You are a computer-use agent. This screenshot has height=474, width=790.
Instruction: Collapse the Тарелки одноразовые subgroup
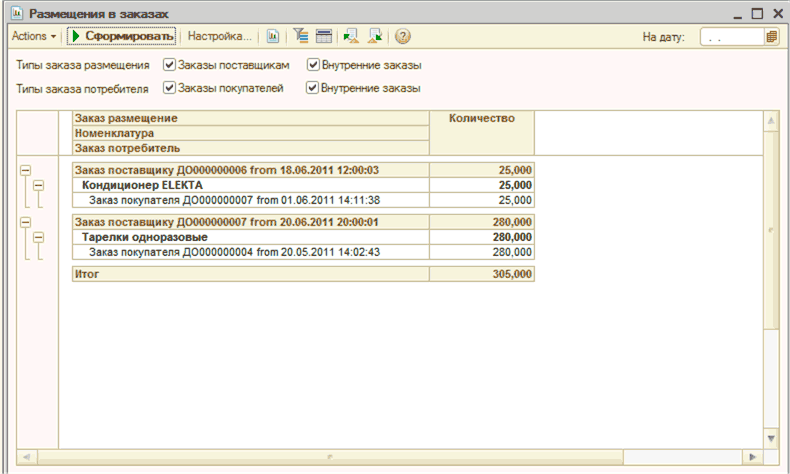pyautogui.click(x=39, y=237)
